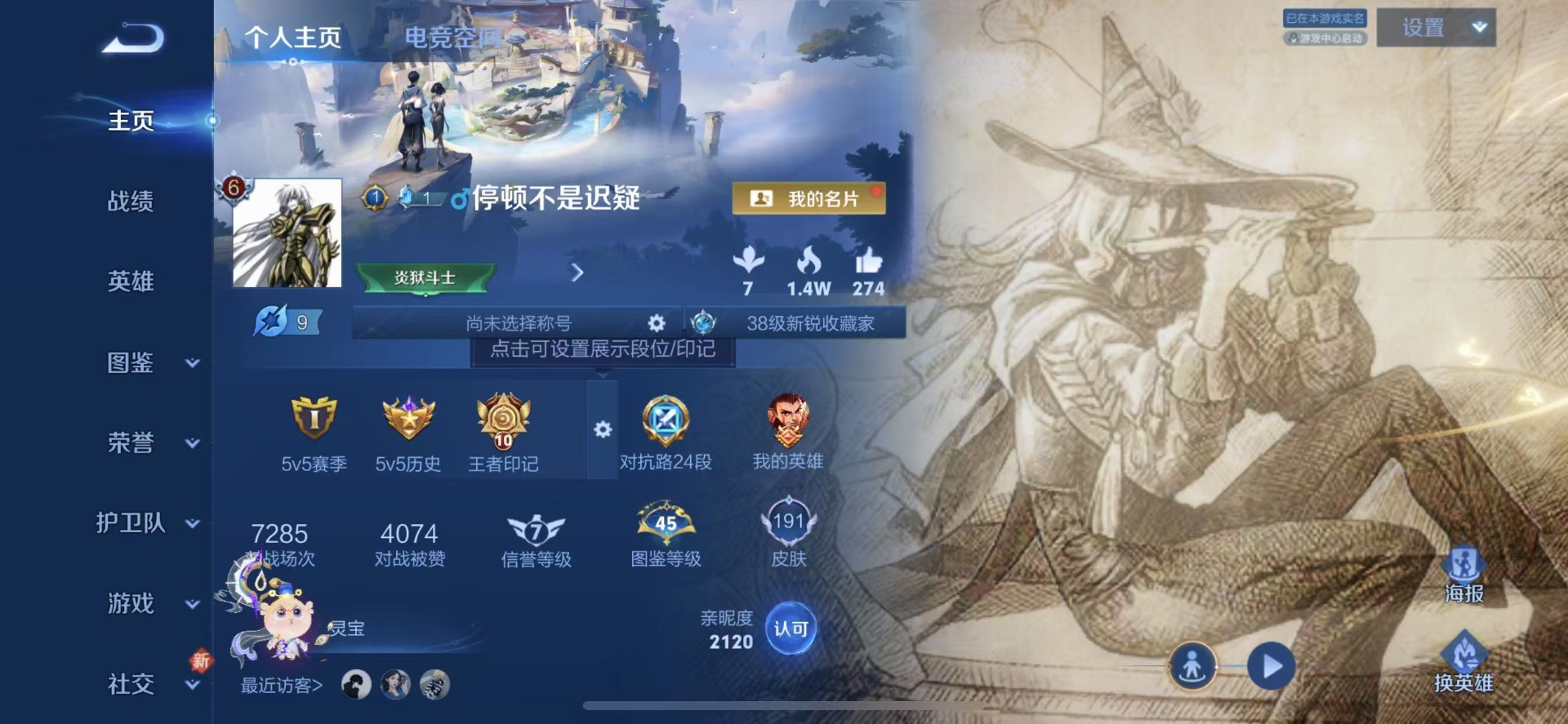Image resolution: width=1568 pixels, height=724 pixels.
Task: Select 战绩 in the sidebar
Action: click(x=131, y=201)
